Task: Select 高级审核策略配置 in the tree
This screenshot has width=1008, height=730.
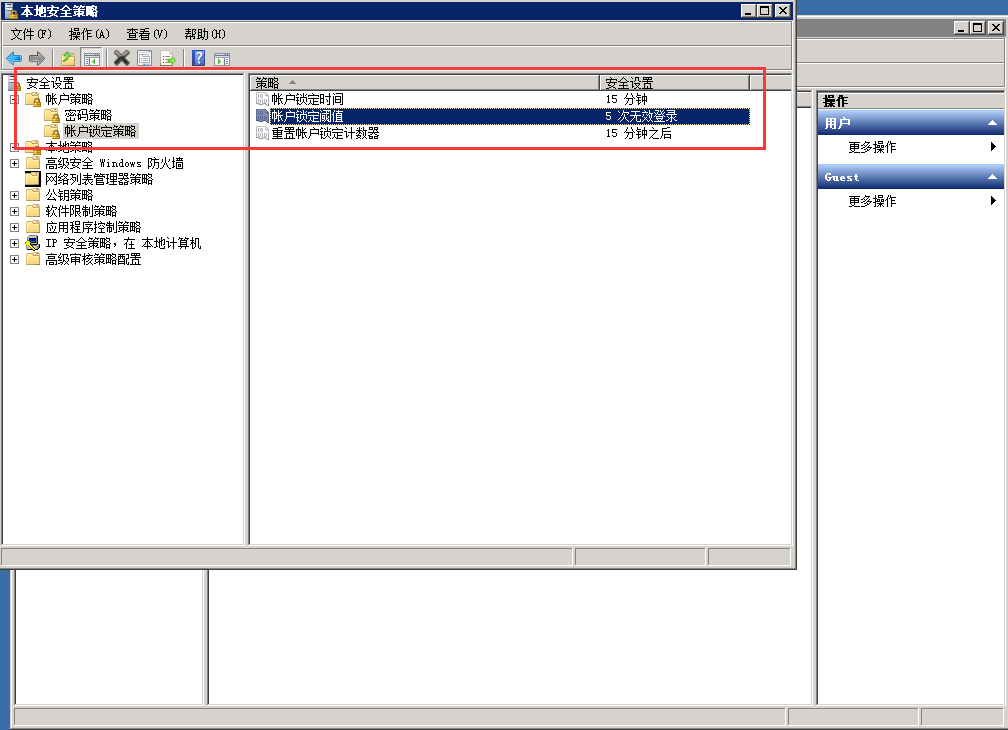Action: tap(93, 259)
